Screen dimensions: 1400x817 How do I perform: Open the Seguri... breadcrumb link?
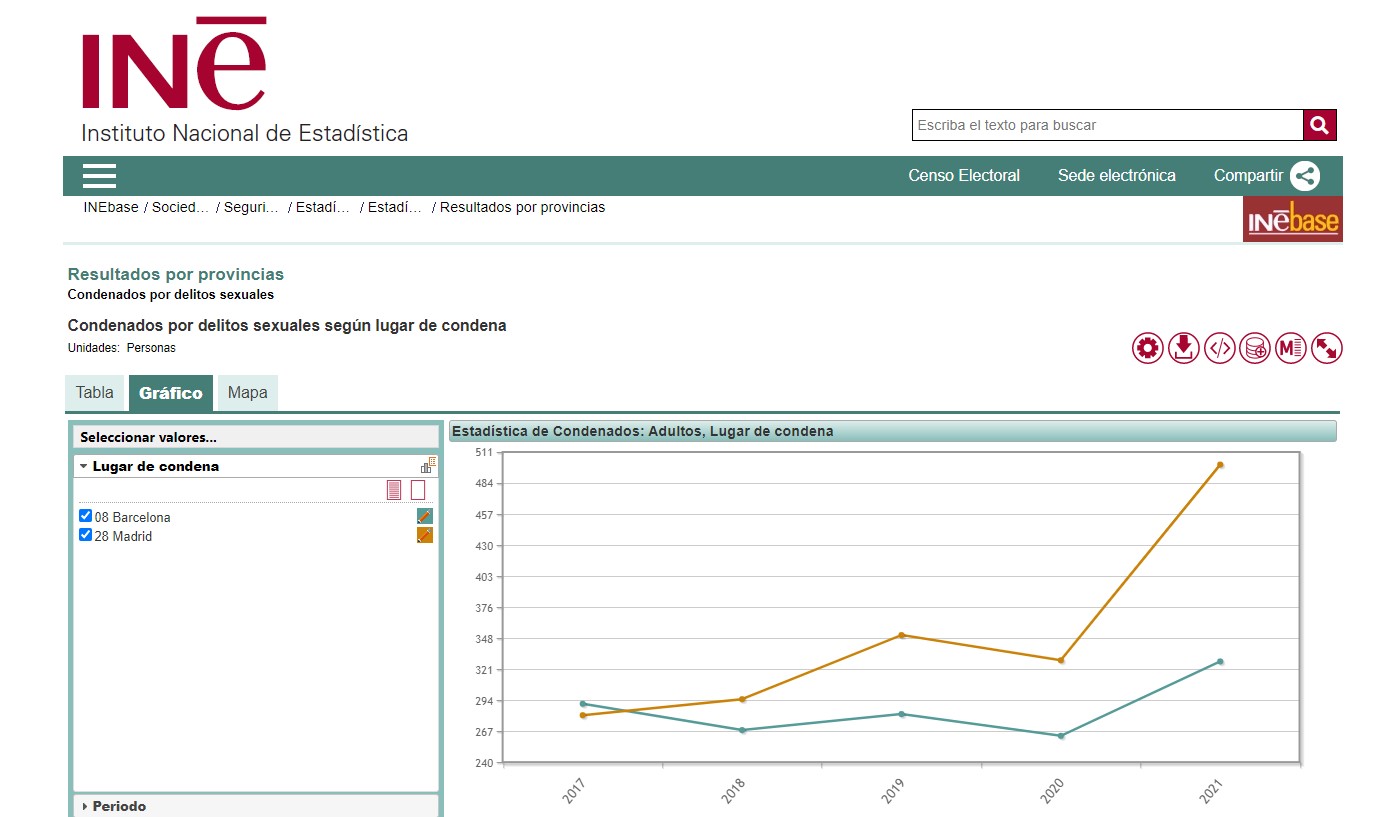pyautogui.click(x=252, y=208)
